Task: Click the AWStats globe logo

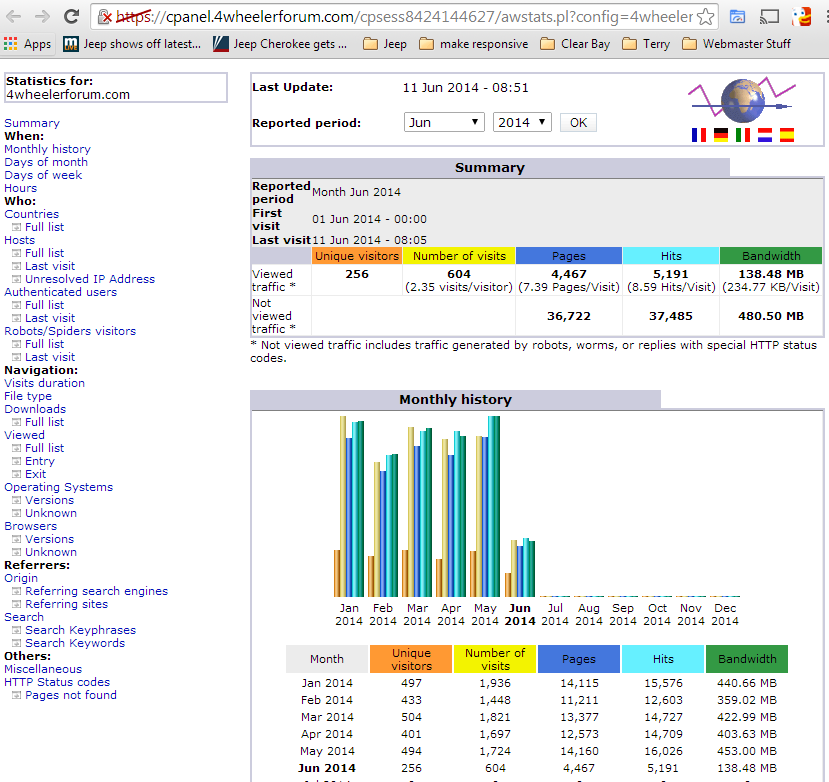Action: click(742, 99)
